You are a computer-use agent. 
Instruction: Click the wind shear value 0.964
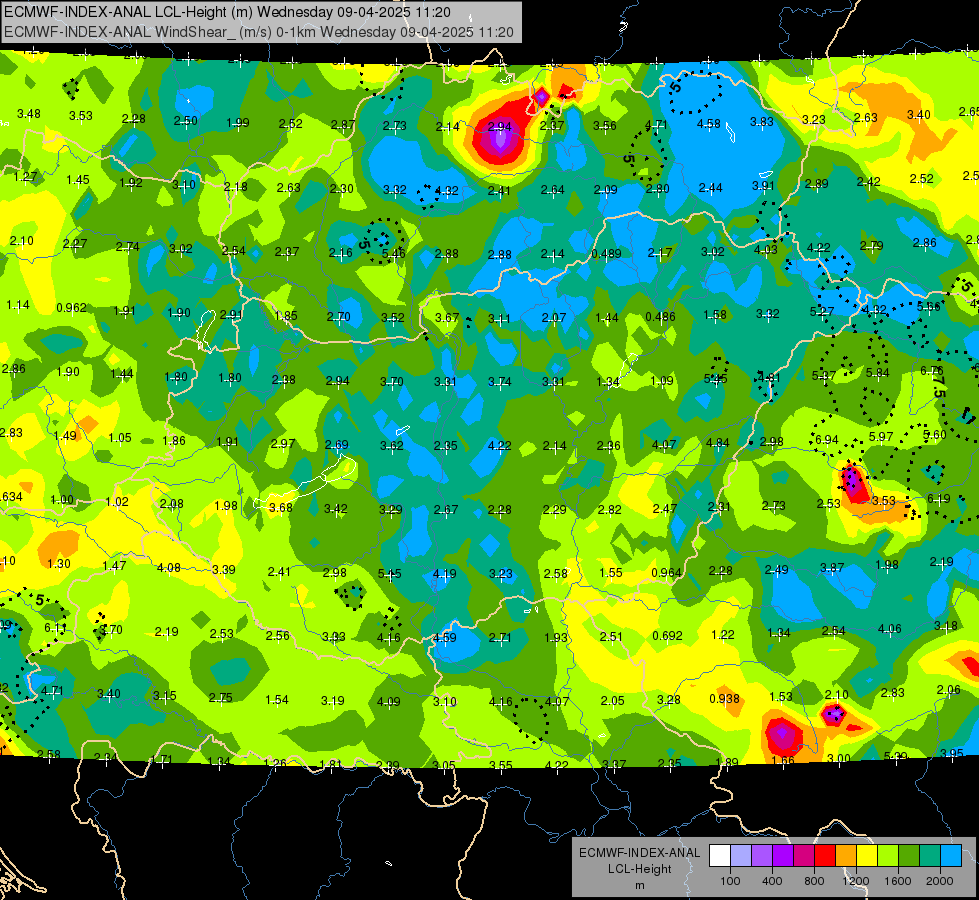click(x=666, y=573)
